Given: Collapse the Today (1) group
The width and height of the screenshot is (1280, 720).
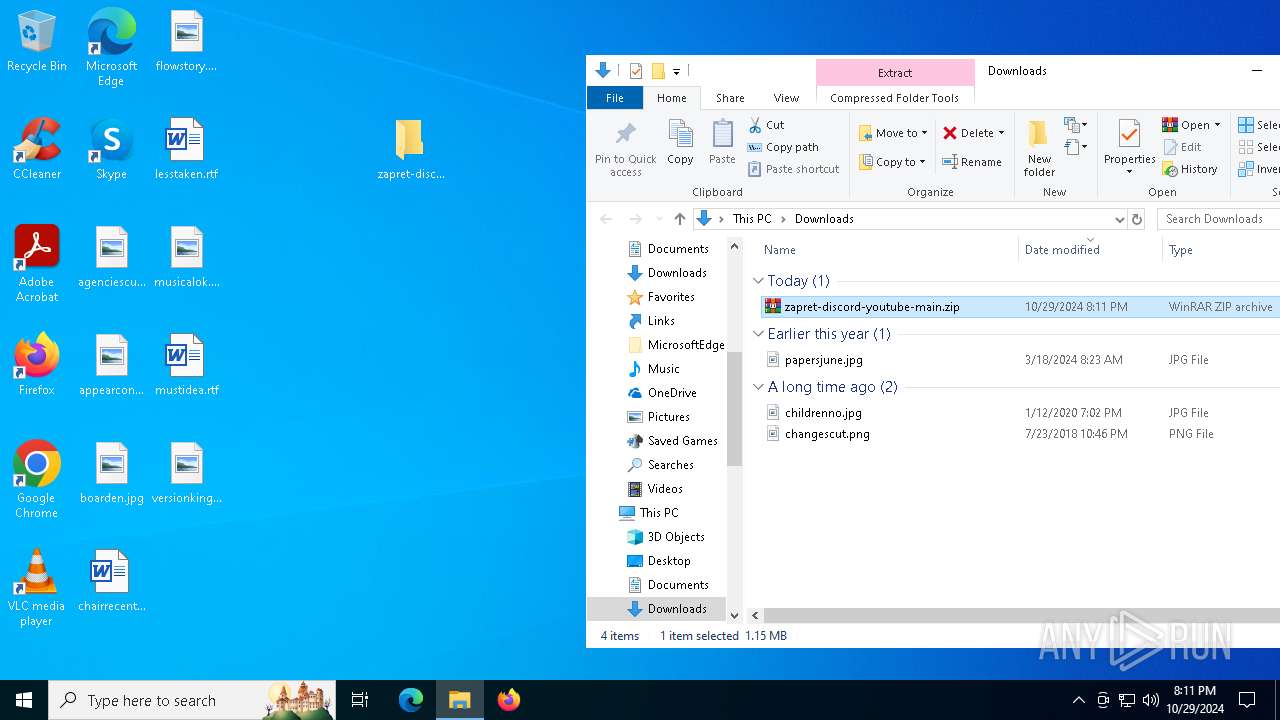Looking at the screenshot, I should [758, 281].
